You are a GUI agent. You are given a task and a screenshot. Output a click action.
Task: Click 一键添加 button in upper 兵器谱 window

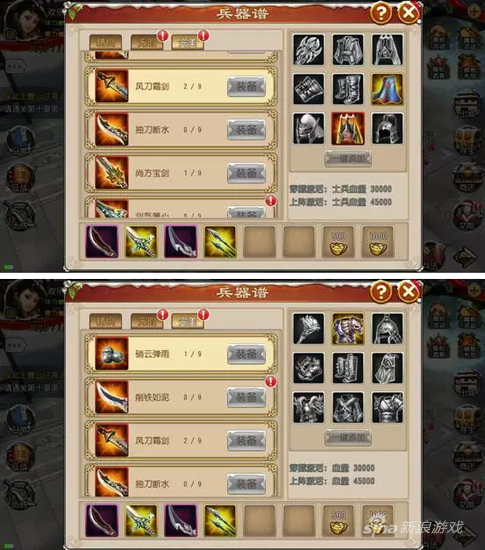(348, 159)
